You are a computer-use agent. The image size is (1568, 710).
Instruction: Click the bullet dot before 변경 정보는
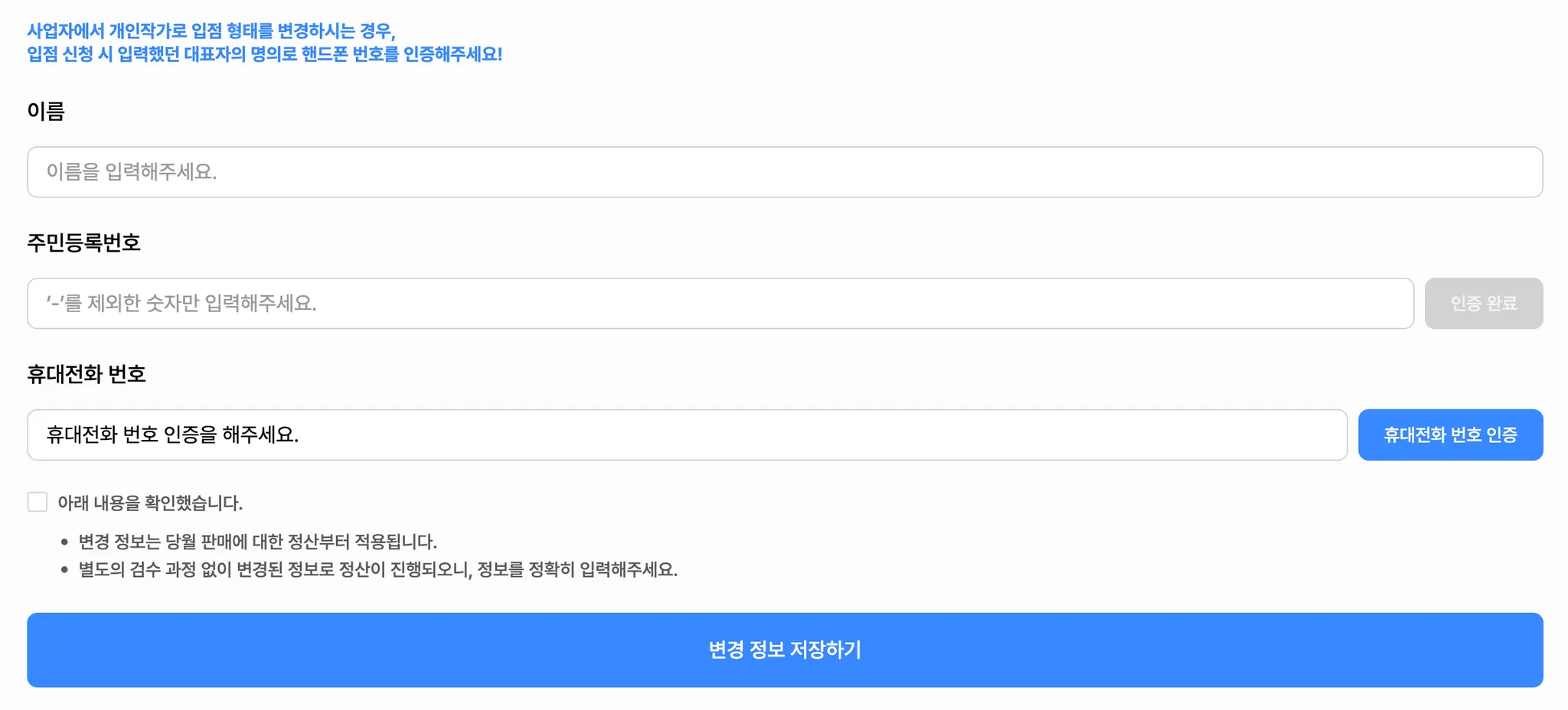pyautogui.click(x=64, y=542)
